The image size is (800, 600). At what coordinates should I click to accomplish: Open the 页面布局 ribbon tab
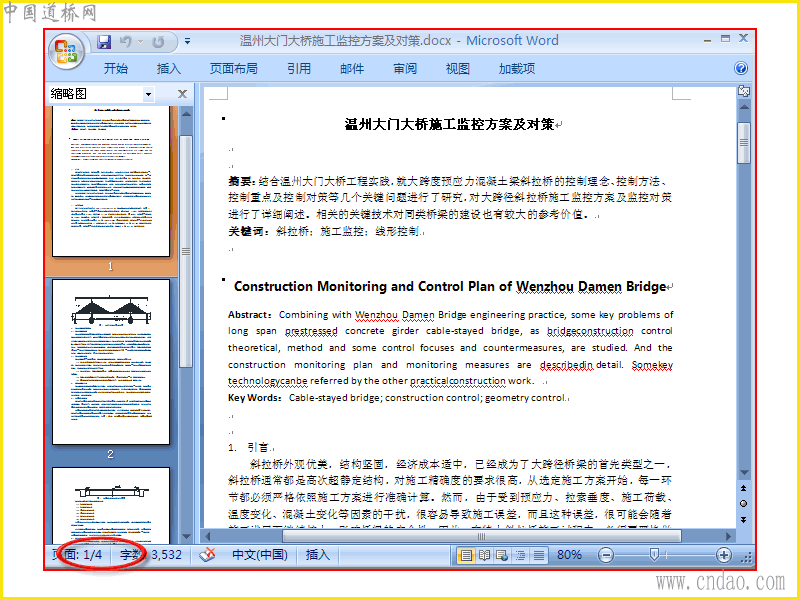[x=233, y=68]
